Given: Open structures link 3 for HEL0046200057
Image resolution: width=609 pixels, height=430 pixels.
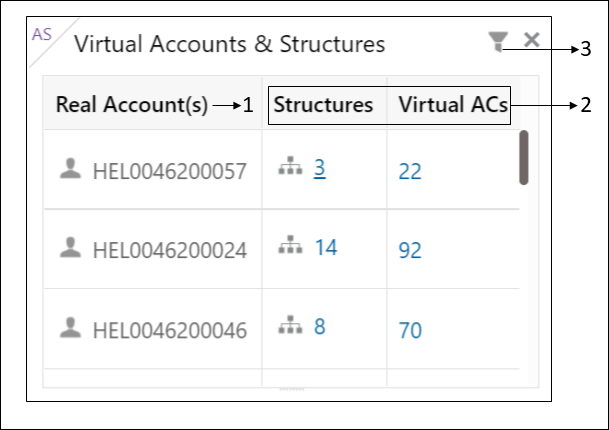Looking at the screenshot, I should pos(319,168).
